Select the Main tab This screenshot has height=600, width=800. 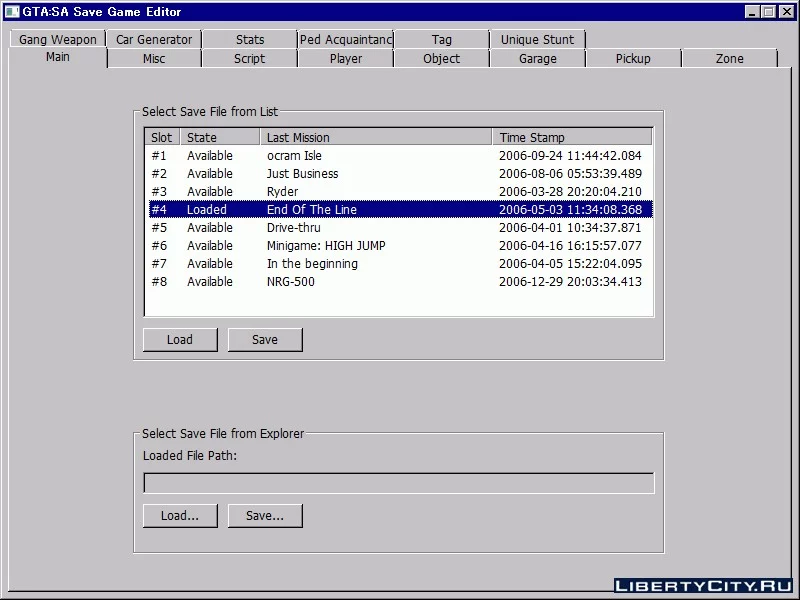(x=58, y=57)
